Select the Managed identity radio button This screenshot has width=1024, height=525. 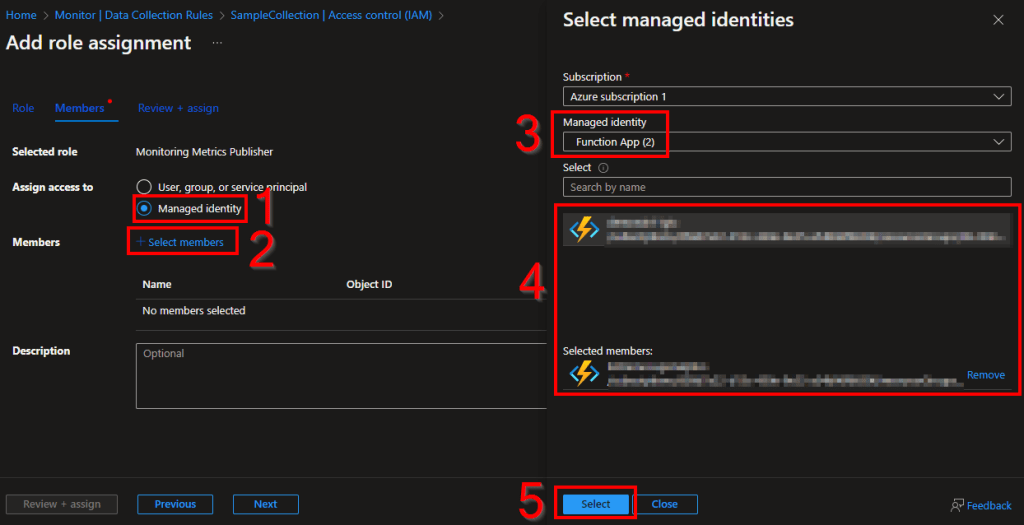click(x=144, y=209)
